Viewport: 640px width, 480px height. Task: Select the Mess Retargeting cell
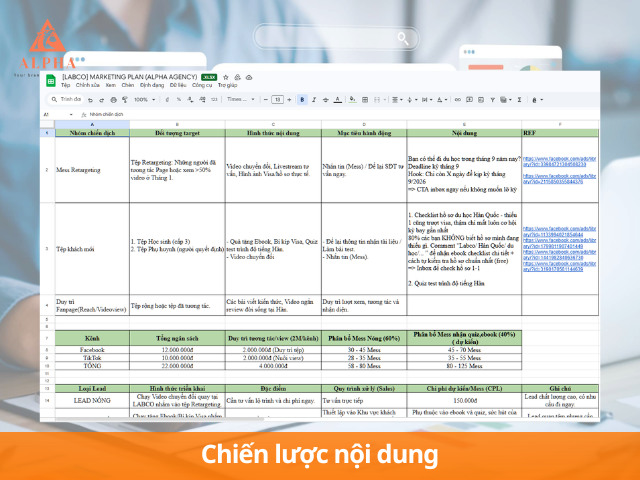(x=92, y=170)
